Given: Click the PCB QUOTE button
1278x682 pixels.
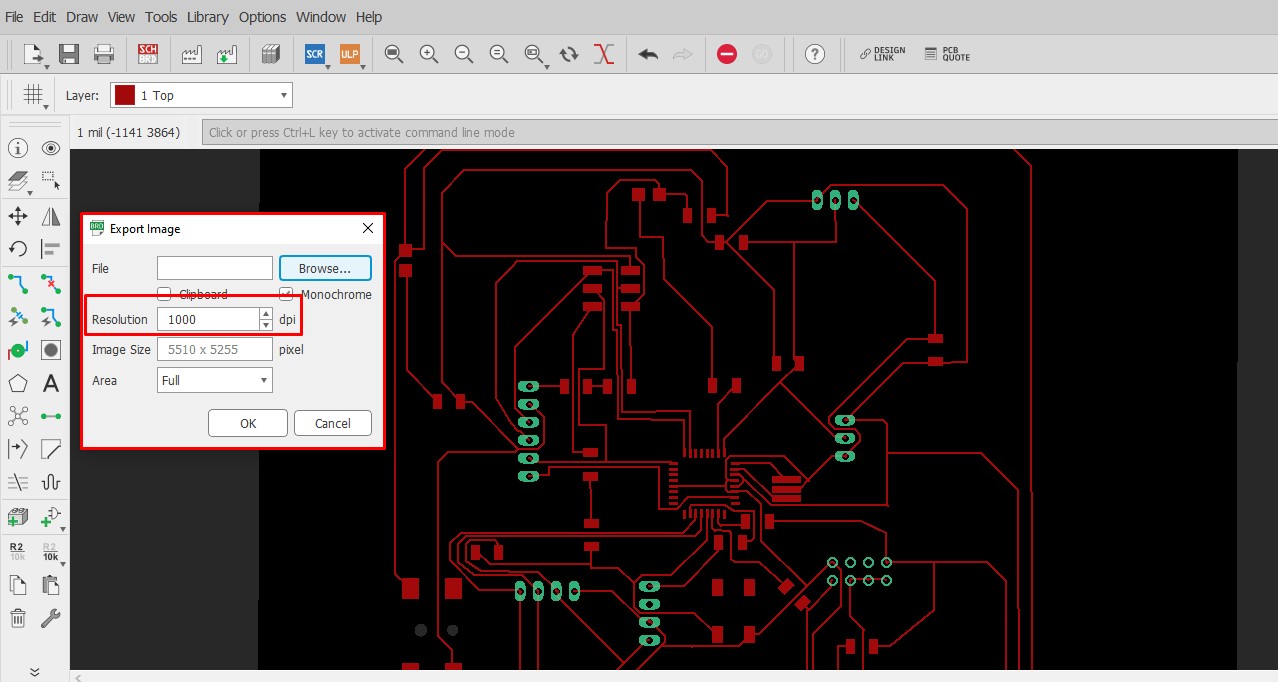Looking at the screenshot, I should pyautogui.click(x=947, y=54).
